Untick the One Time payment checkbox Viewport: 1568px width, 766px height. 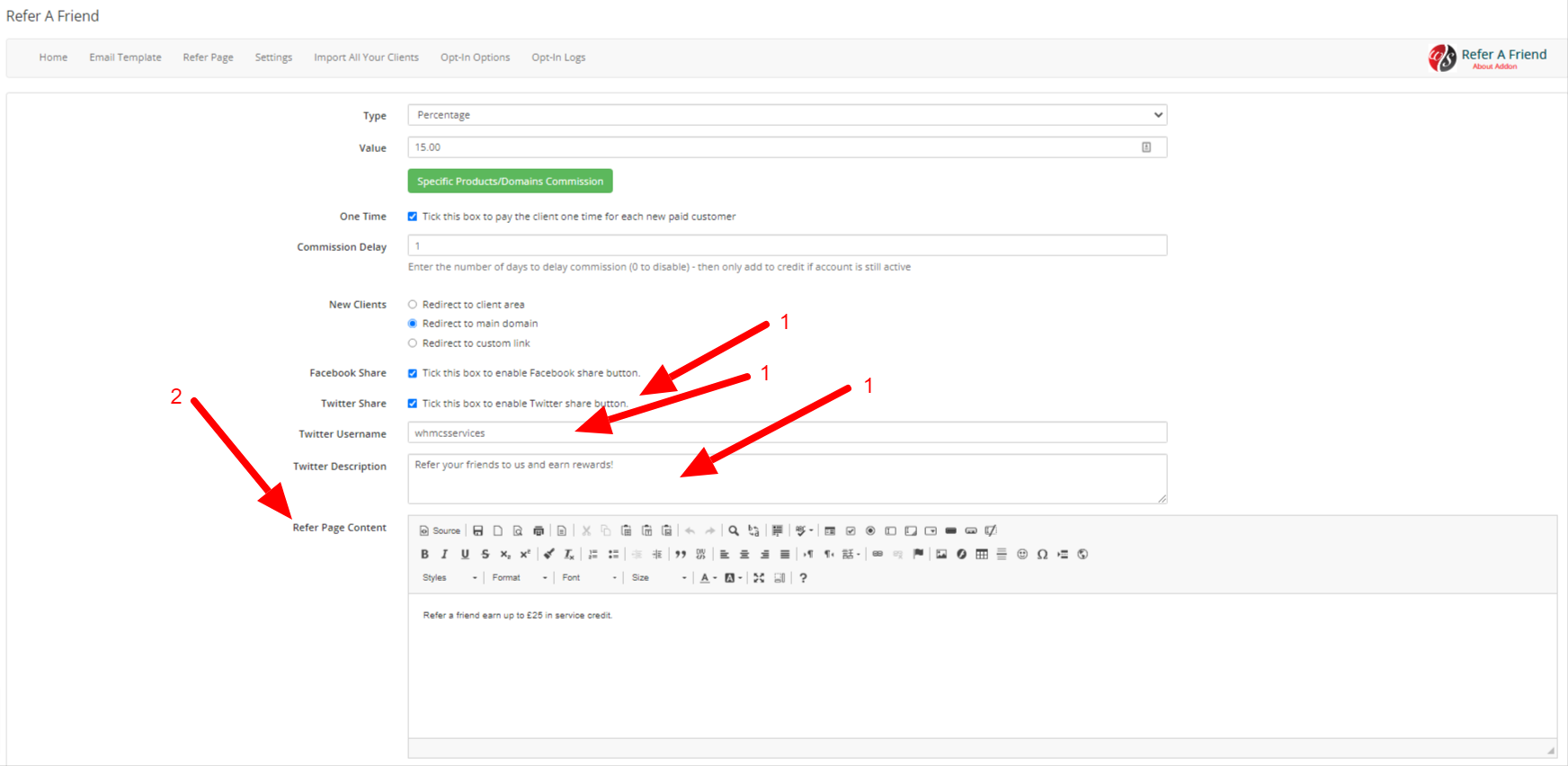(x=413, y=217)
